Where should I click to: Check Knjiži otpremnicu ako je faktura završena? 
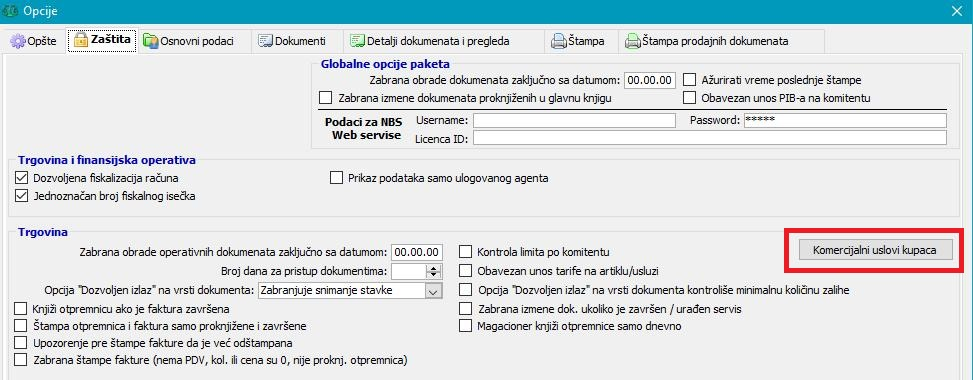point(21,308)
